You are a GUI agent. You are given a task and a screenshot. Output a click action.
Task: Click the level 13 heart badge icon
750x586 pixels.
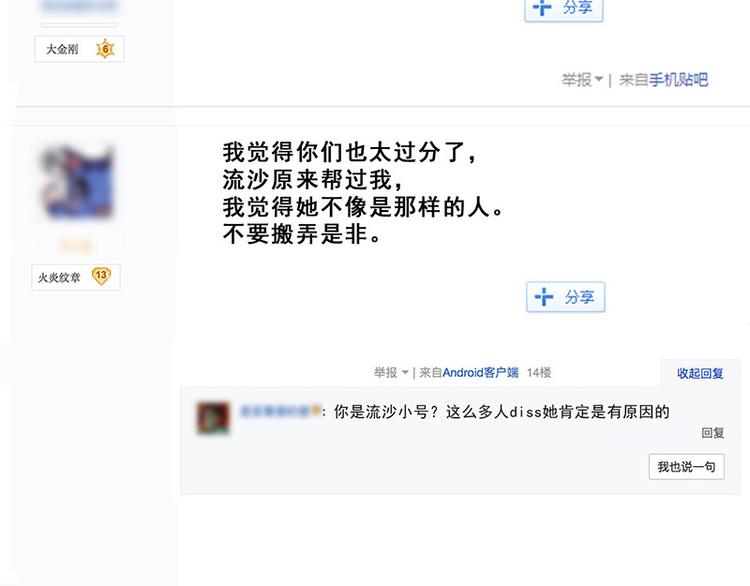[101, 276]
